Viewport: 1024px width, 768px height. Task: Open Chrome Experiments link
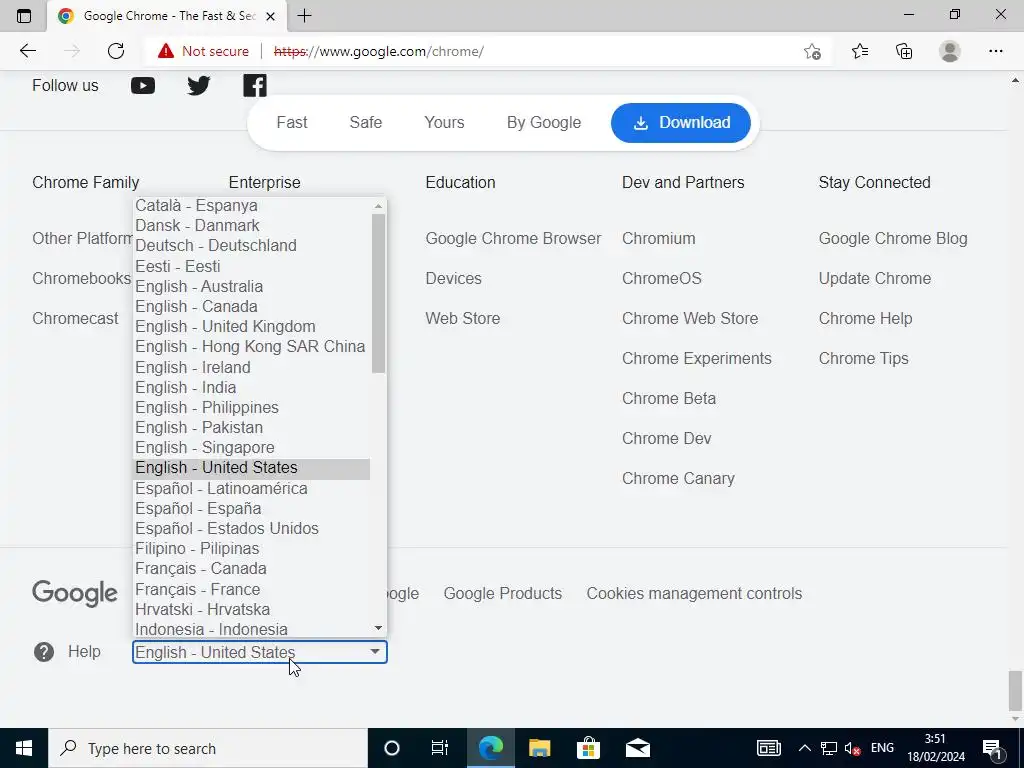point(696,358)
